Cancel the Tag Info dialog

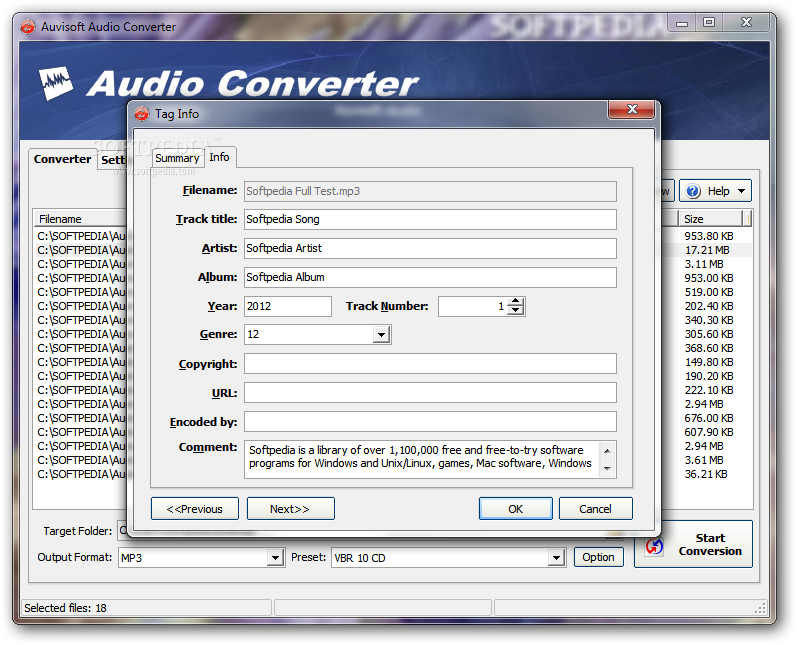(x=596, y=509)
